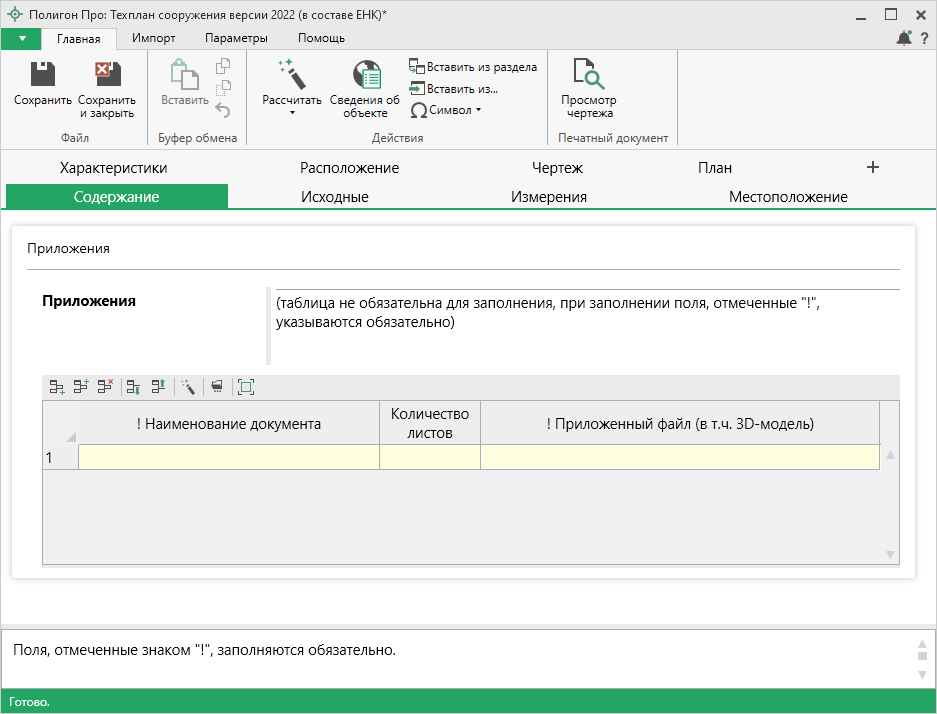Open the green application menu dropdown

pos(21,38)
